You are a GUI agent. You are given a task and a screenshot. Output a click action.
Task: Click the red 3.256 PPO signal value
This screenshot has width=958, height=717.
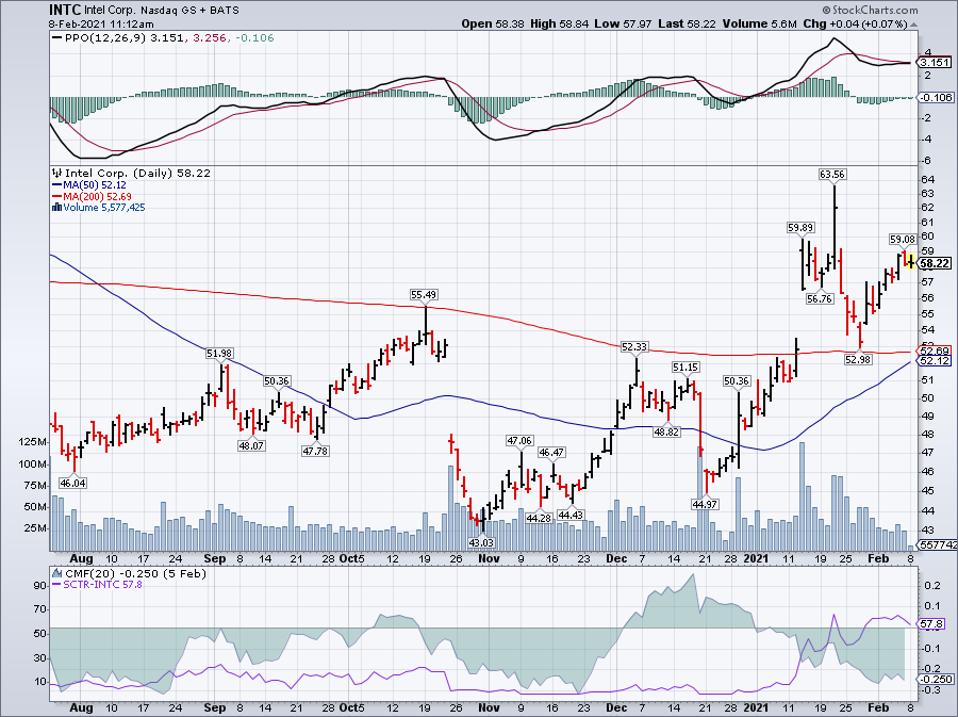pyautogui.click(x=209, y=38)
